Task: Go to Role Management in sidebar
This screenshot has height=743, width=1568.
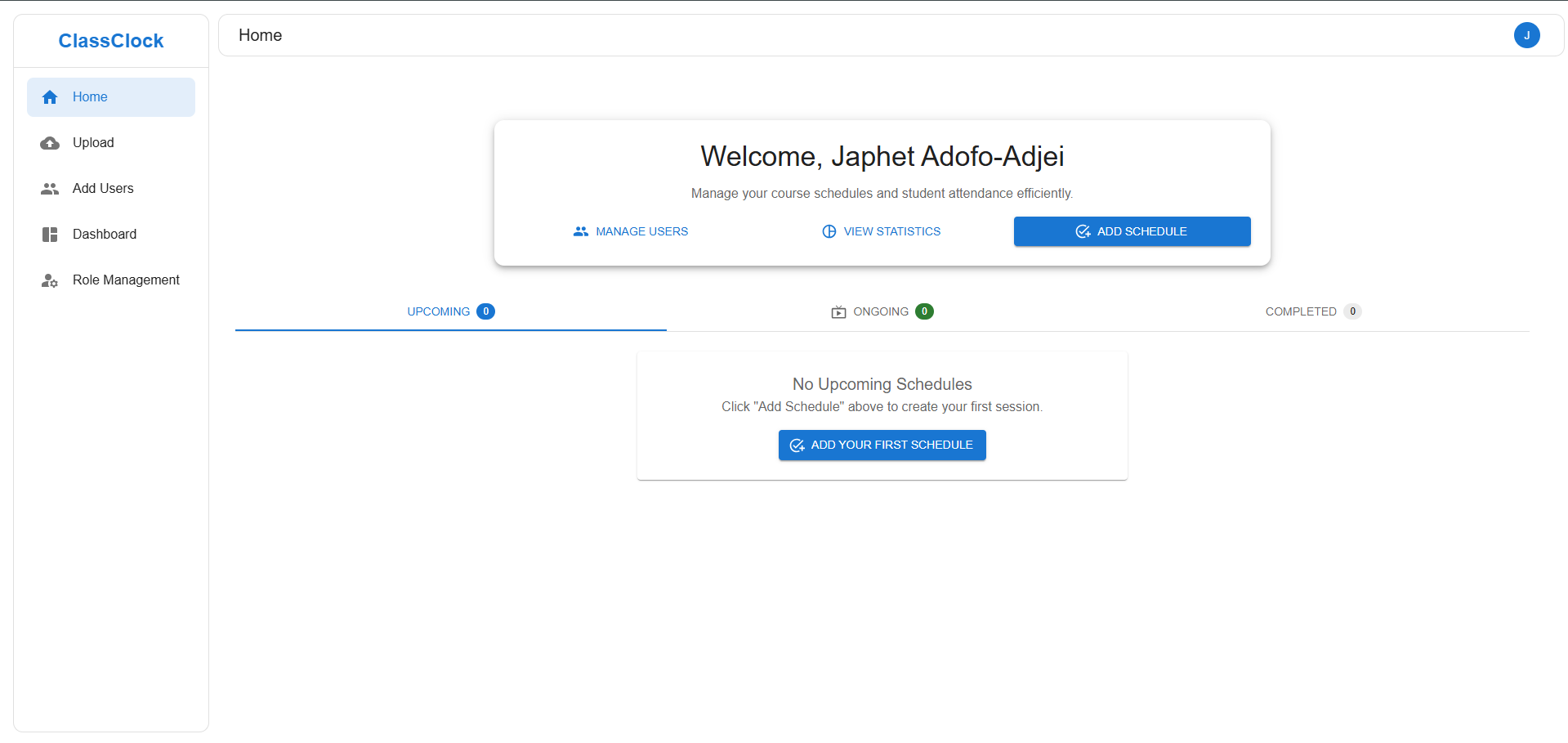Action: click(x=126, y=280)
